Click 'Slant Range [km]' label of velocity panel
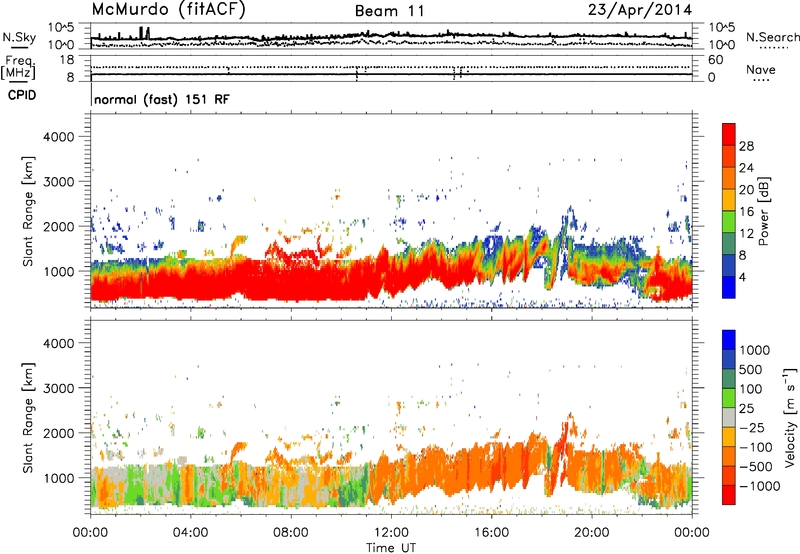The height and width of the screenshot is (554, 800). pos(28,418)
